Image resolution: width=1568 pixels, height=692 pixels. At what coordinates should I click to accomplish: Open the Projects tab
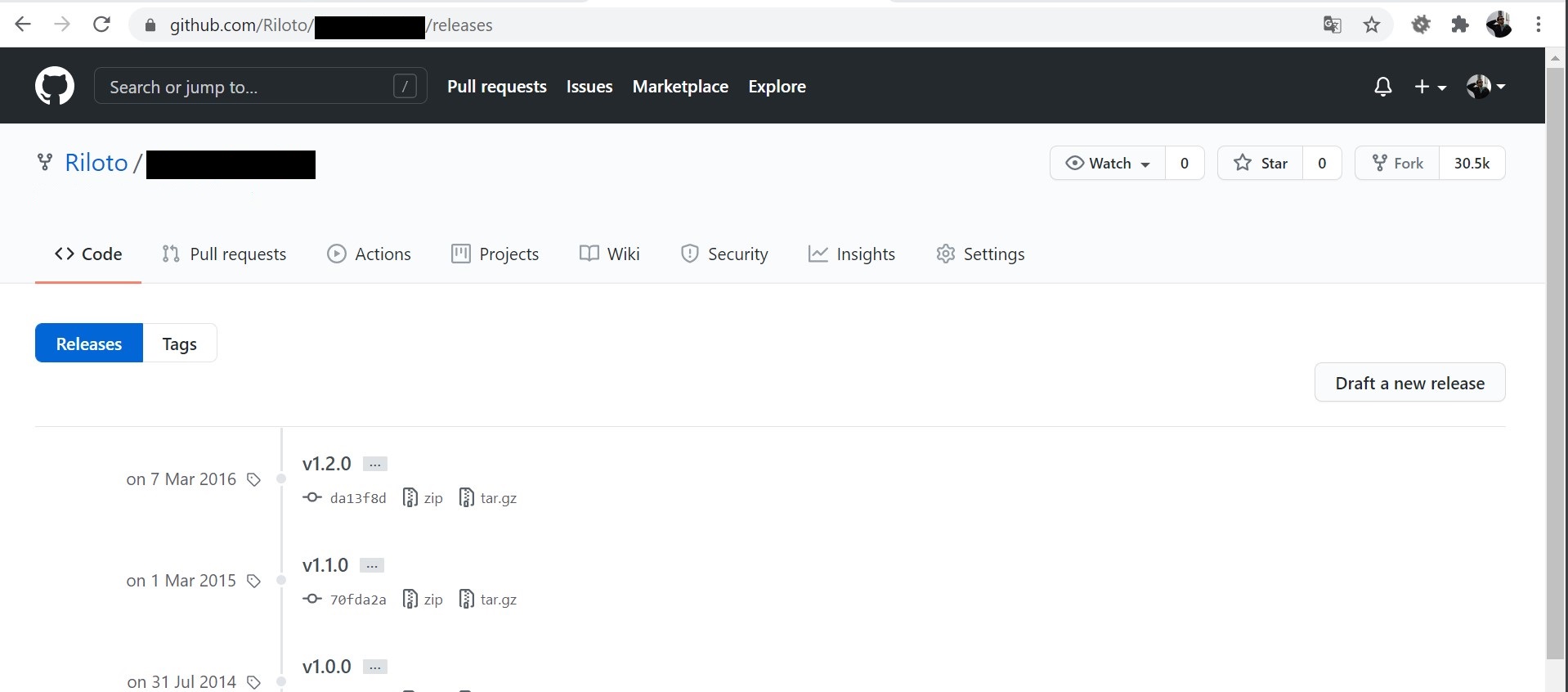[x=495, y=254]
